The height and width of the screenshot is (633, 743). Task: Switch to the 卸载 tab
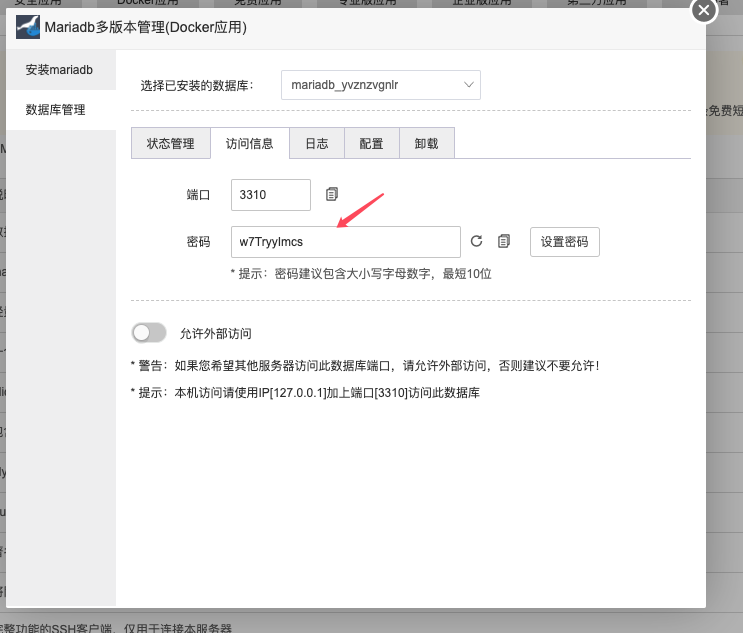[426, 143]
